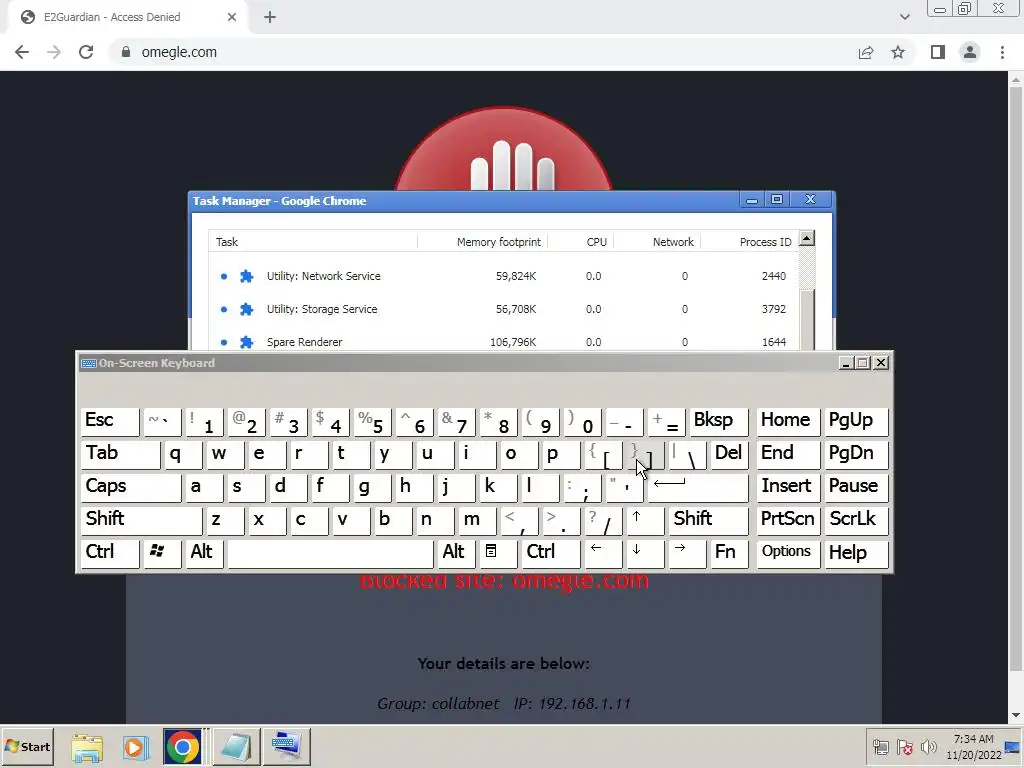Open the Windows Start menu

click(x=27, y=746)
